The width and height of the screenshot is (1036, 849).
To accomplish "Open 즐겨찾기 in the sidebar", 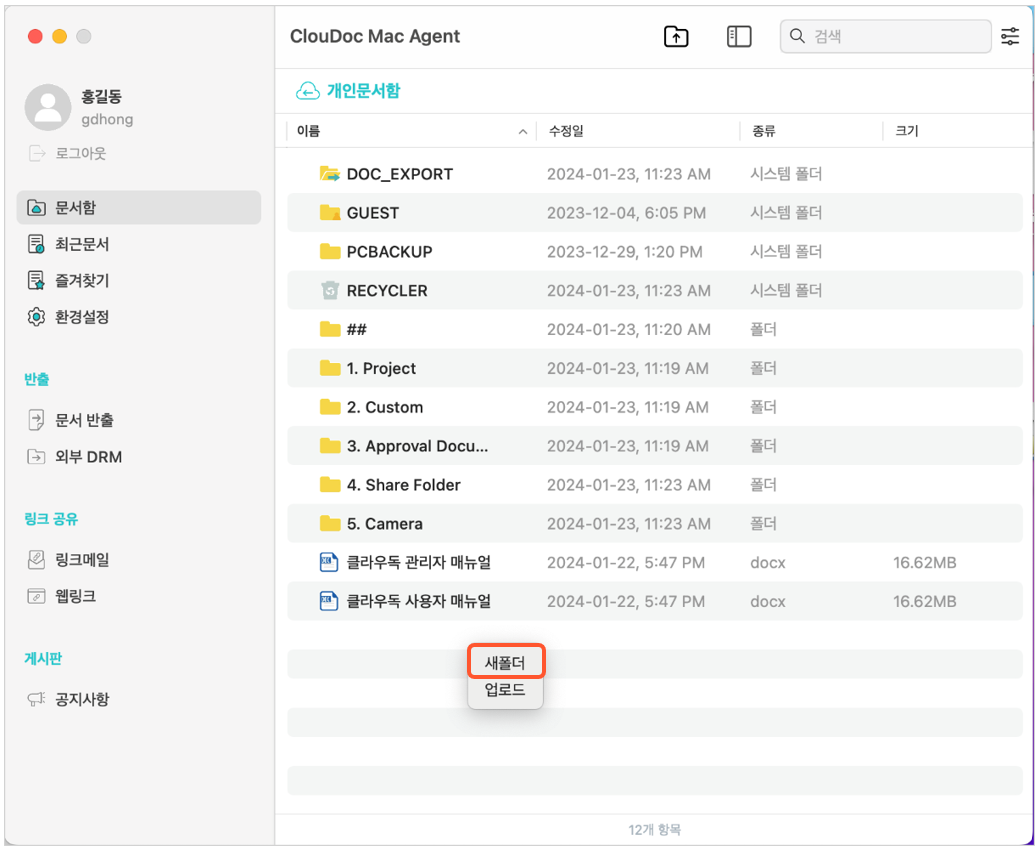I will coord(82,280).
